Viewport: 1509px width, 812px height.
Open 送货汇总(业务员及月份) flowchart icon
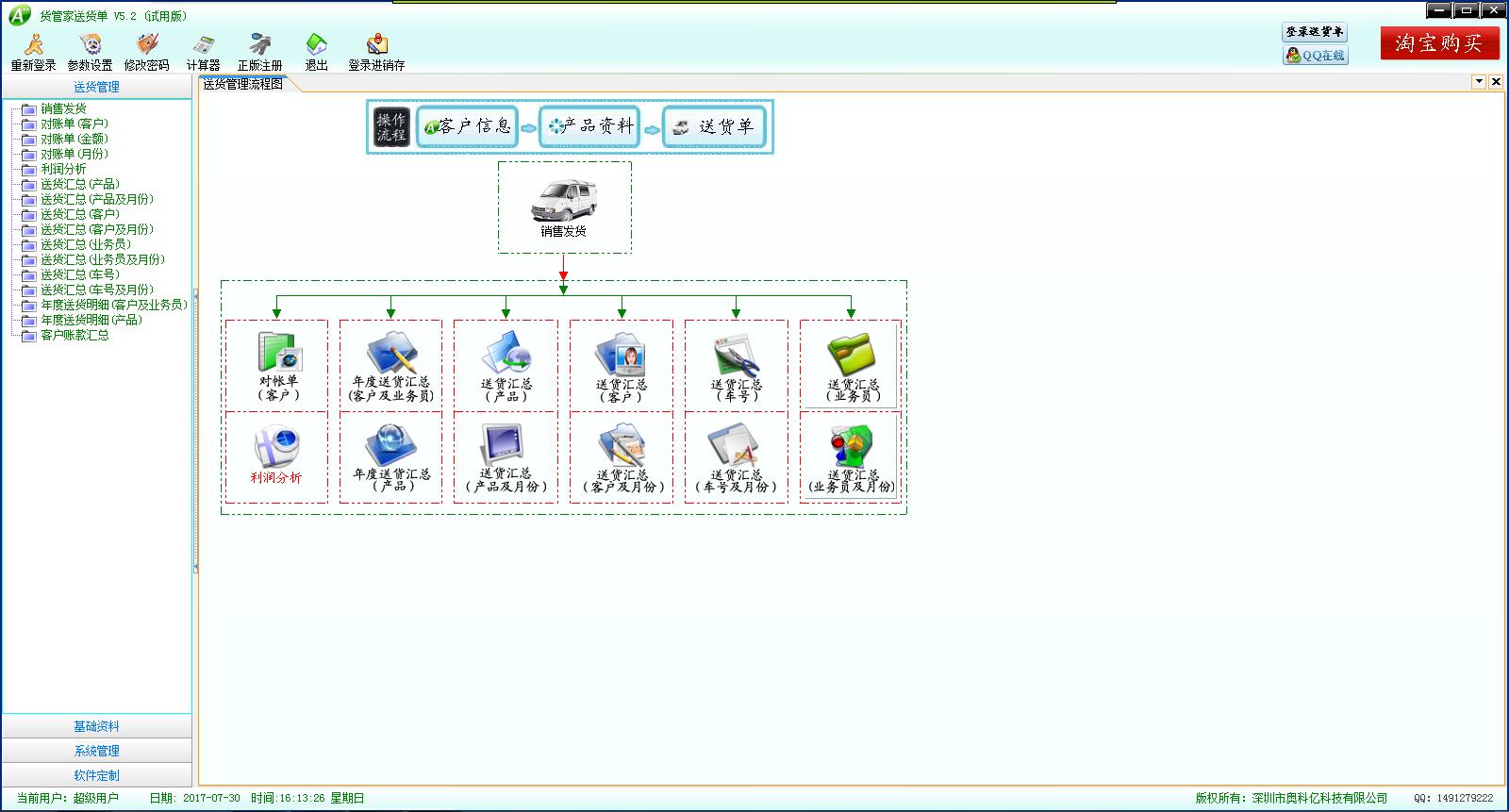[x=852, y=456]
